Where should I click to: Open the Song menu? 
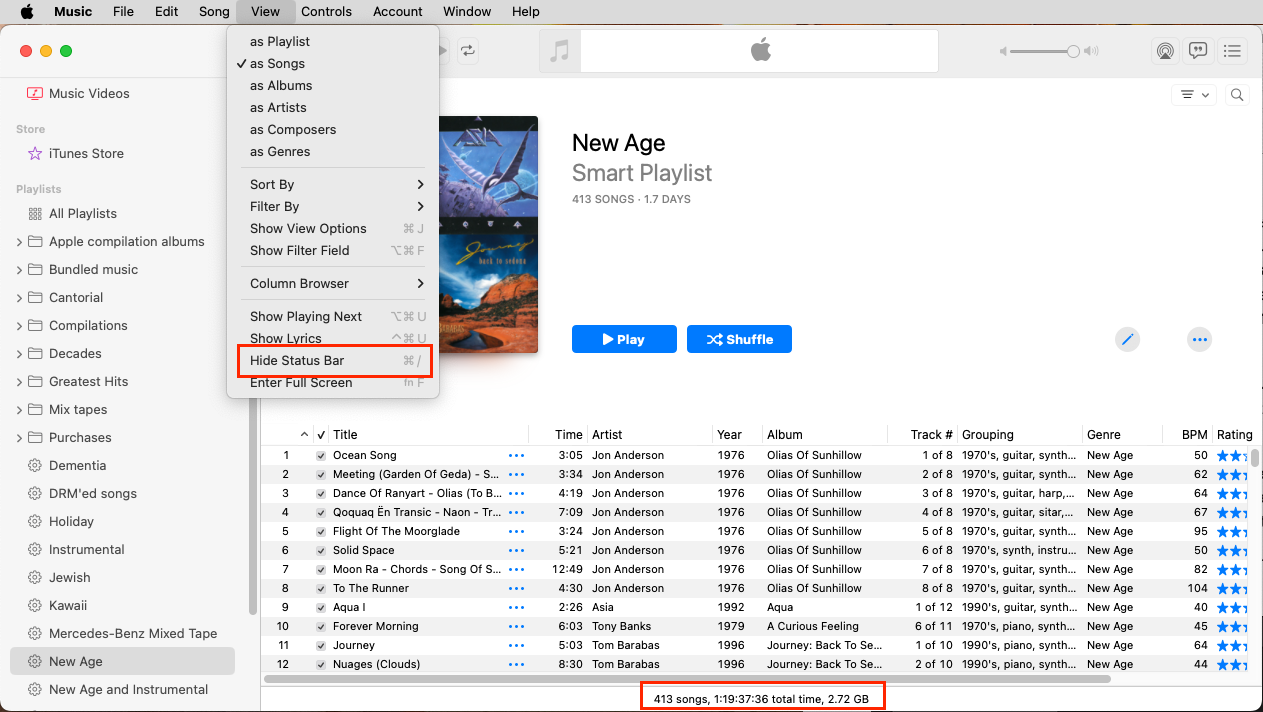214,12
